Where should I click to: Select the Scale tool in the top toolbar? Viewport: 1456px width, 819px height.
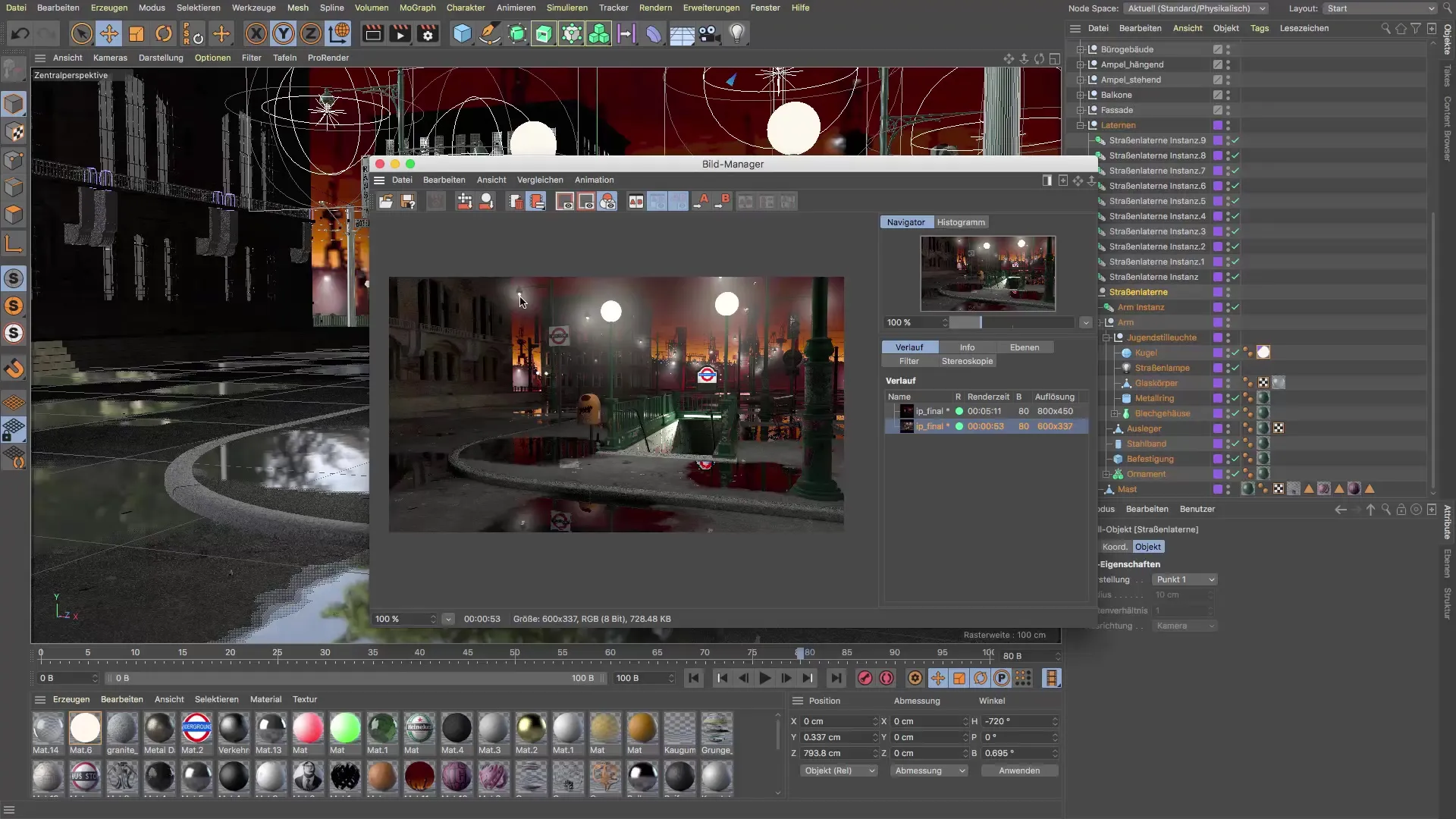pyautogui.click(x=136, y=33)
